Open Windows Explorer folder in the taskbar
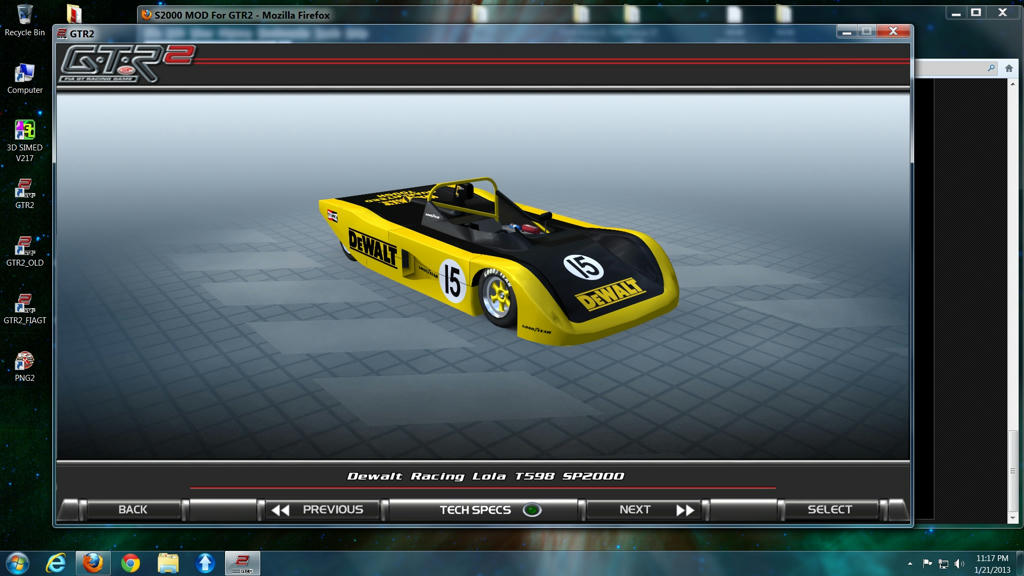The height and width of the screenshot is (576, 1024). 168,563
